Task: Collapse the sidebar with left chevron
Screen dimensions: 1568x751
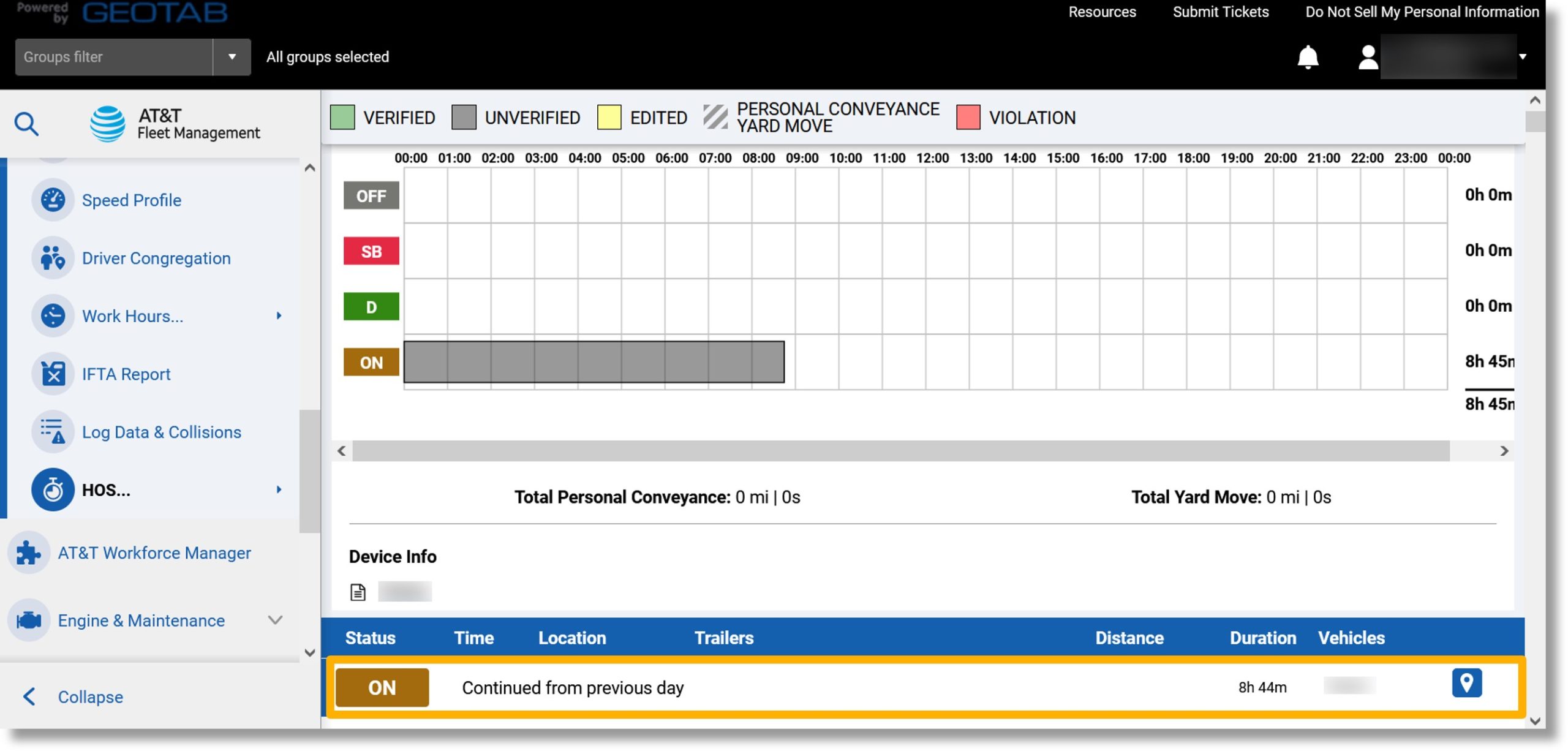Action: point(29,696)
